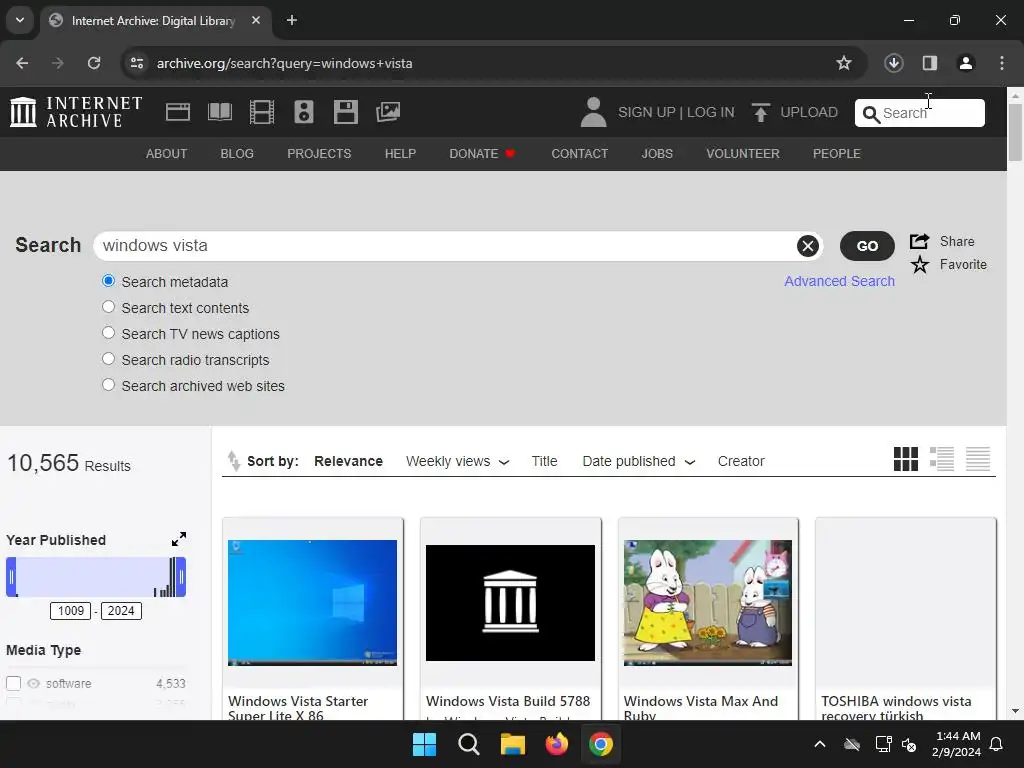Open the Images icon

[388, 112]
